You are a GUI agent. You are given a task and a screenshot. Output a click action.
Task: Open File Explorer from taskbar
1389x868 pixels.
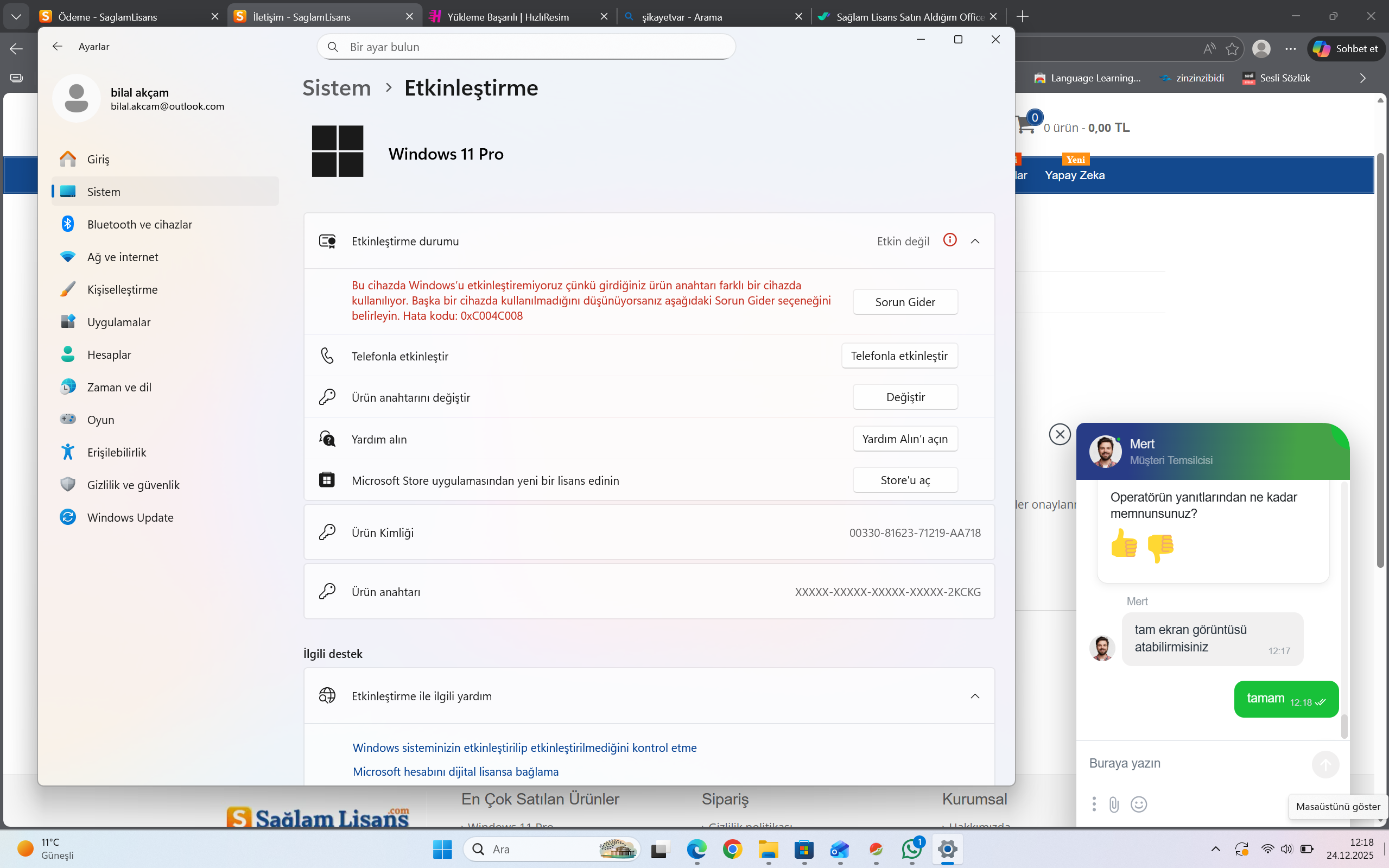click(x=768, y=849)
